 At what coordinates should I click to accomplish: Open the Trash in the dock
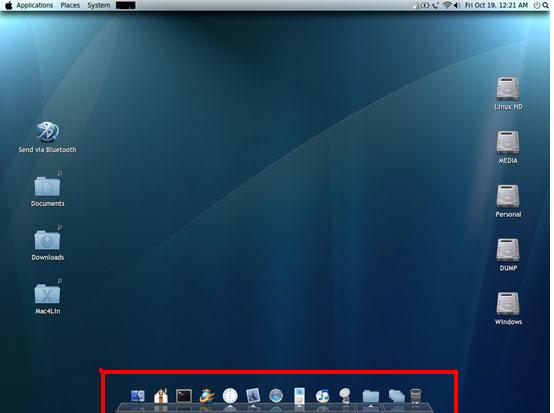click(416, 396)
